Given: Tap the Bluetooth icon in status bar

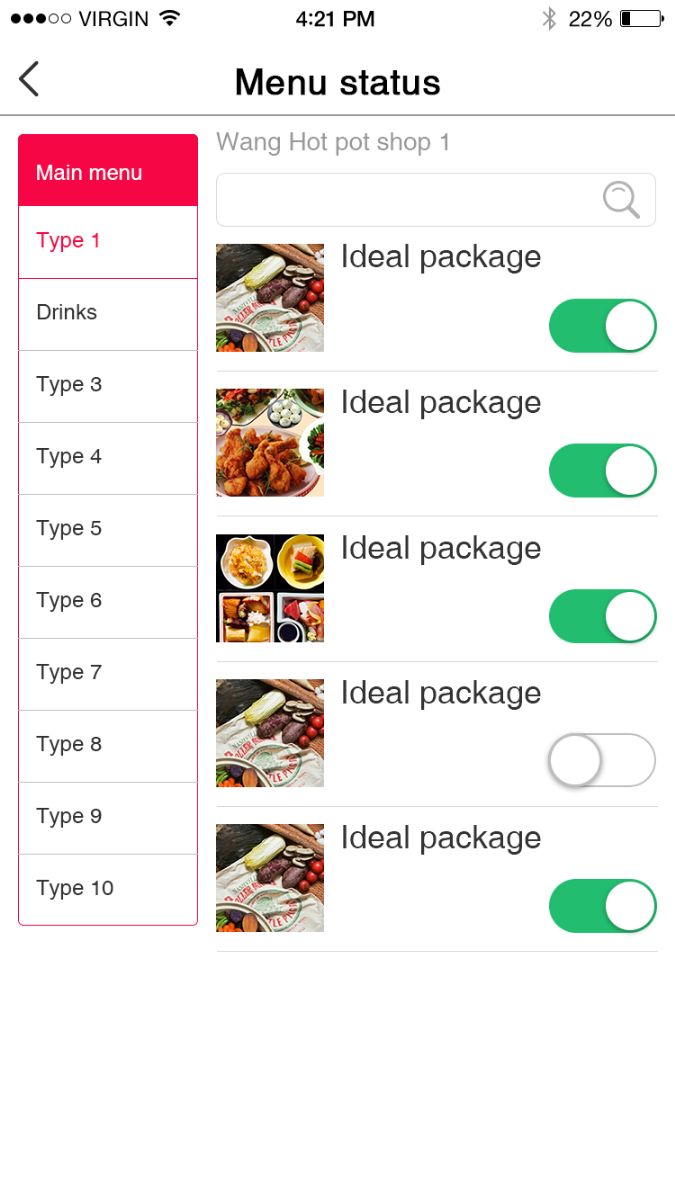Looking at the screenshot, I should [549, 19].
